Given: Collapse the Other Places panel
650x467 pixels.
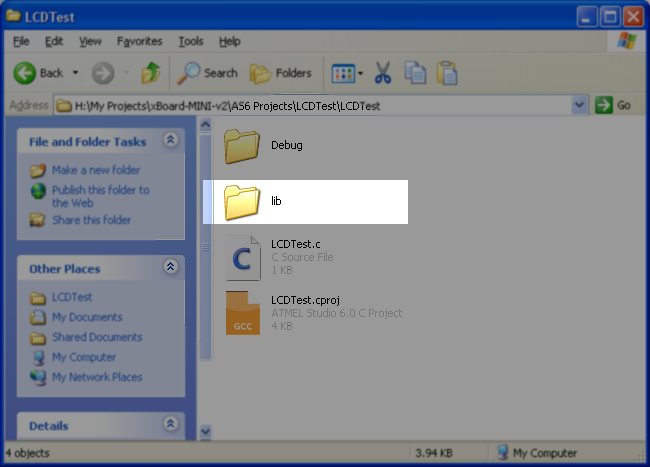Looking at the screenshot, I should pos(170,266).
